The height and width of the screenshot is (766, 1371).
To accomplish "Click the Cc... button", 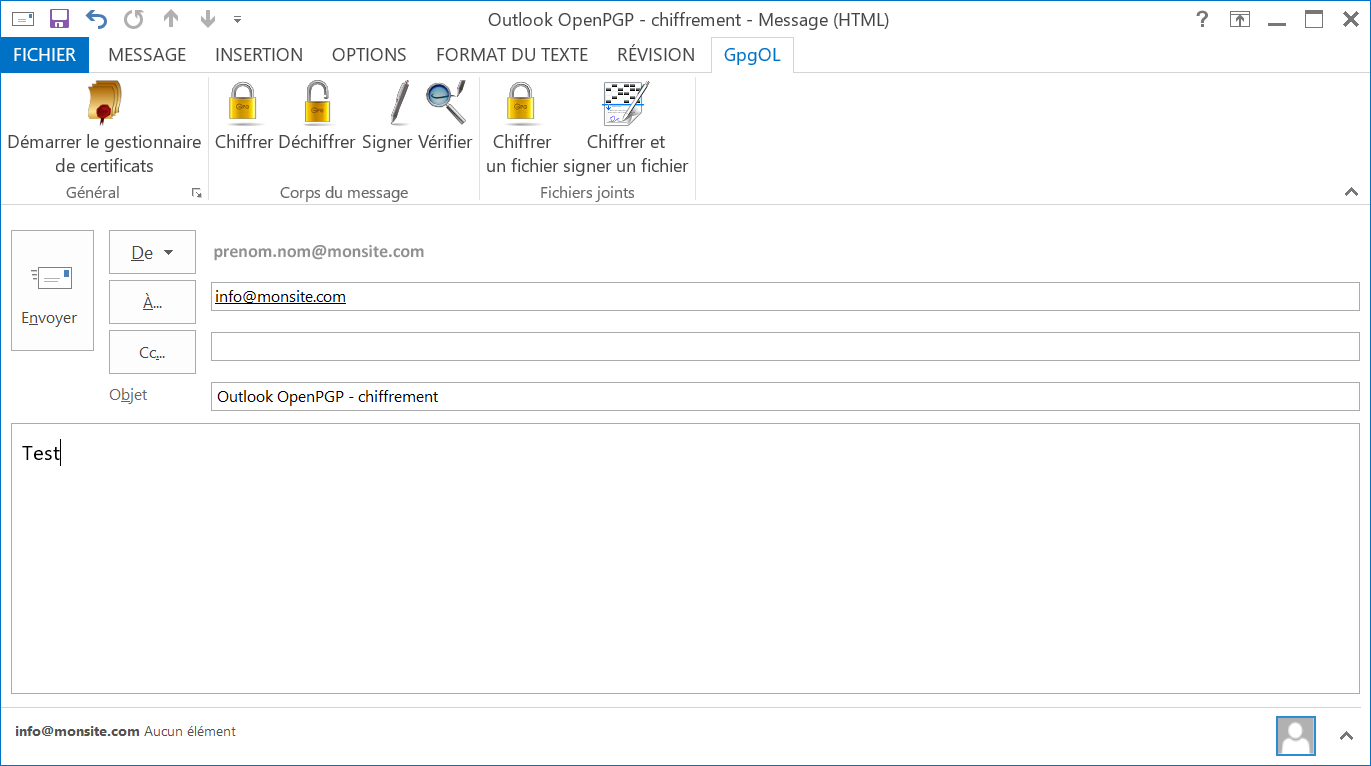I will 152,352.
